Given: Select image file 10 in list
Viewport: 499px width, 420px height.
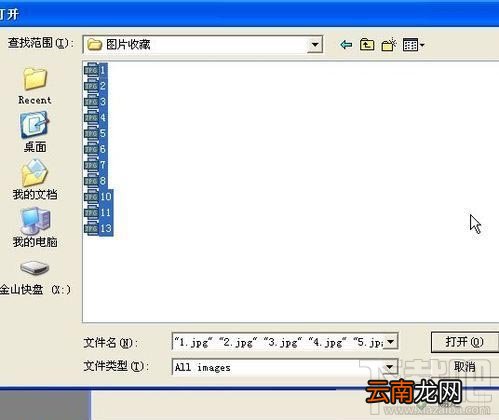Looking at the screenshot, I should [x=98, y=197].
